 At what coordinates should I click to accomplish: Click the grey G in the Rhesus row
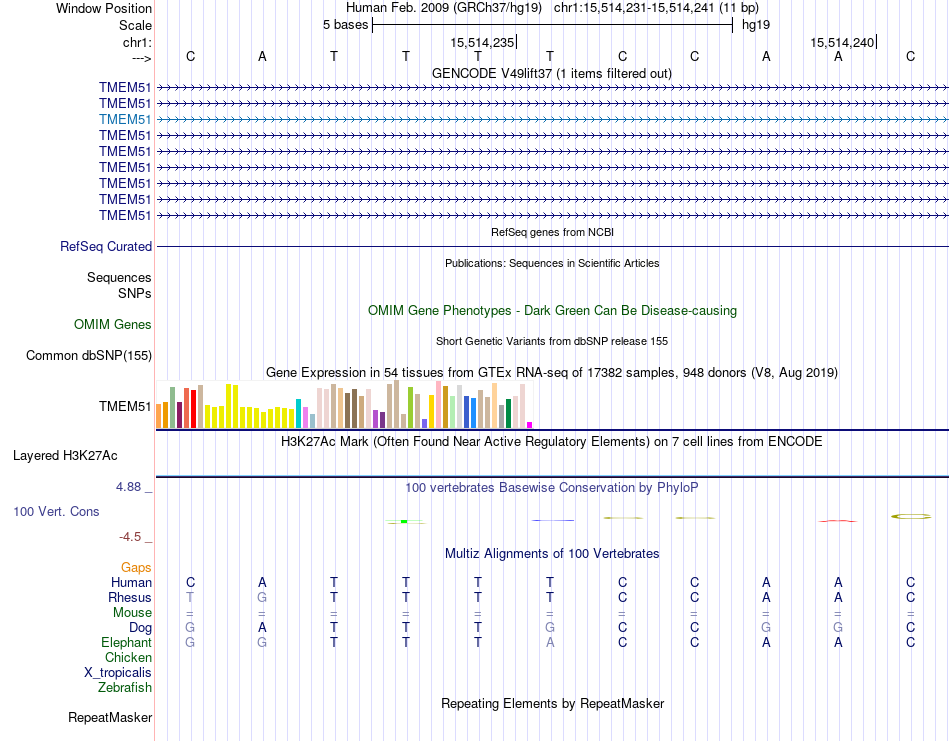(262, 597)
